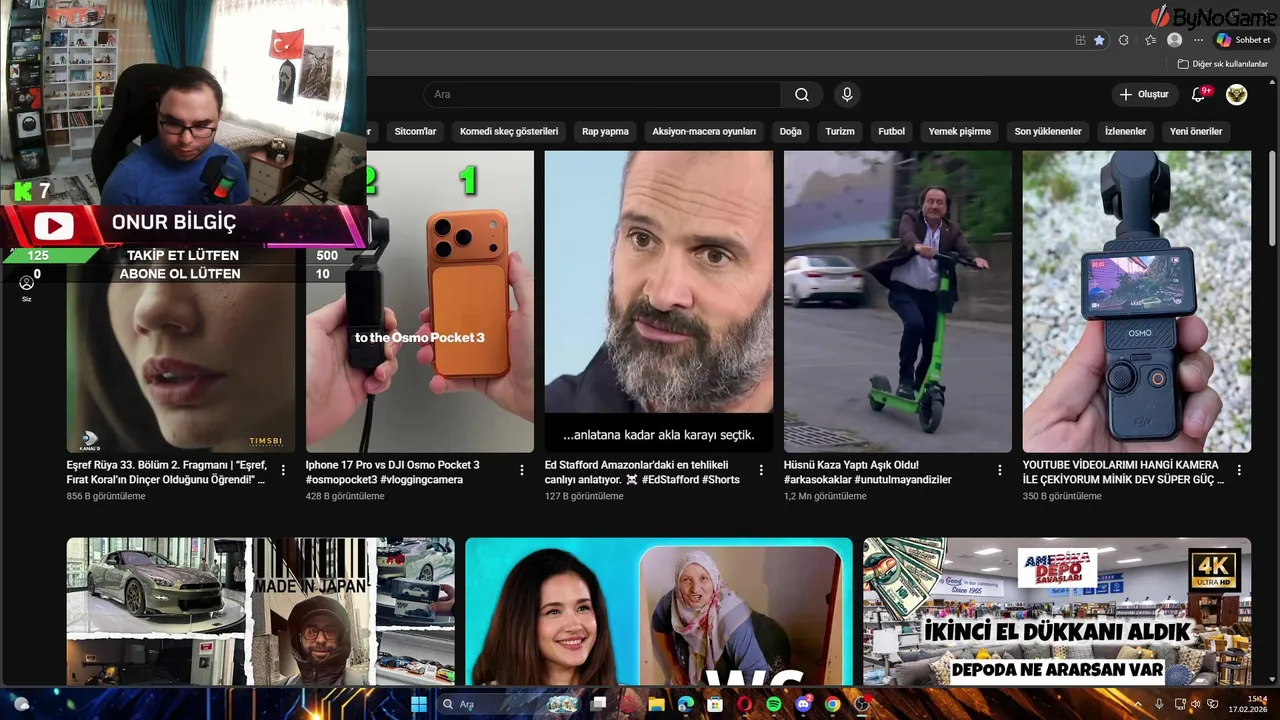Play the smiling woman and grandmother thumbnail
The height and width of the screenshot is (720, 1280).
659,612
